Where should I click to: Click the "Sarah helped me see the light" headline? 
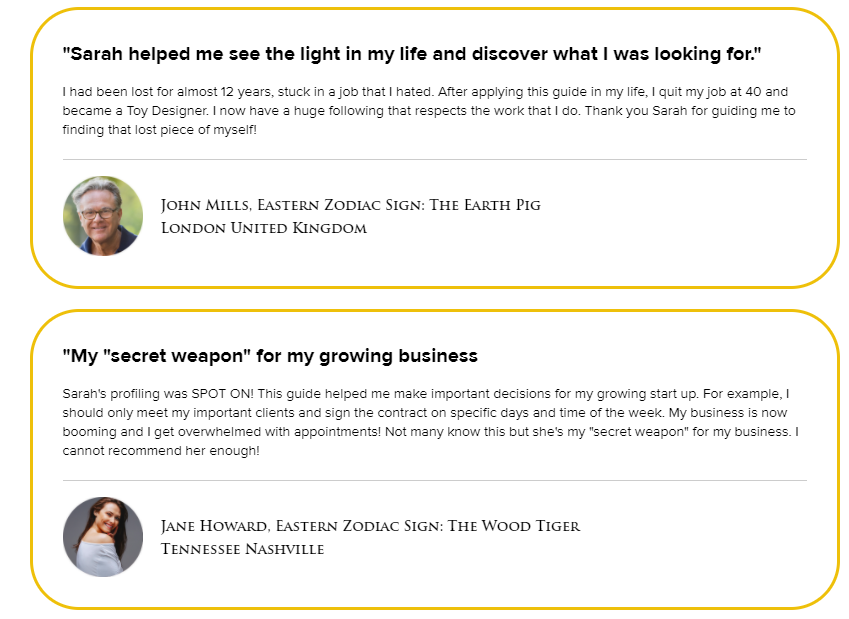[412, 54]
